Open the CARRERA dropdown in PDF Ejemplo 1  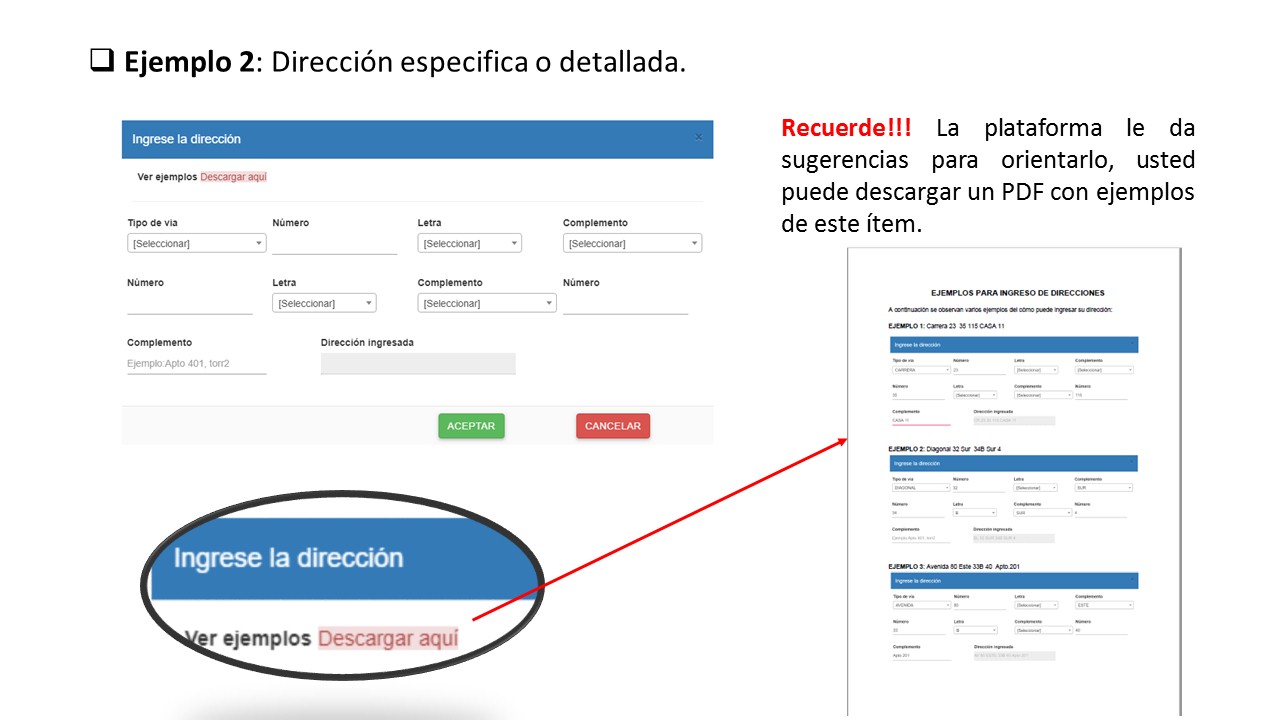[921, 370]
